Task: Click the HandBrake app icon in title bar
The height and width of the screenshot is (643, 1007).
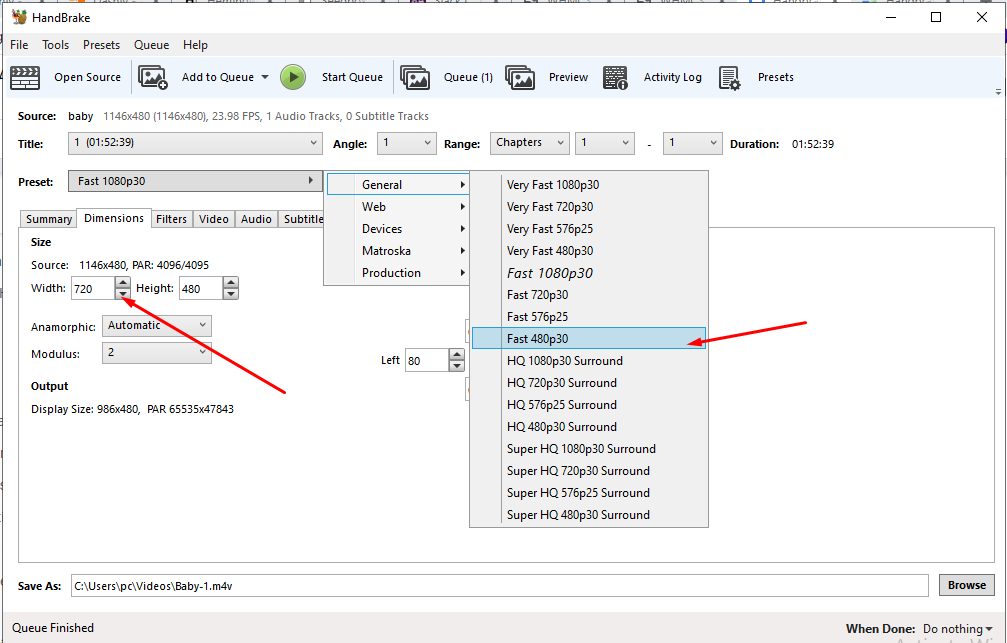Action: click(x=18, y=17)
